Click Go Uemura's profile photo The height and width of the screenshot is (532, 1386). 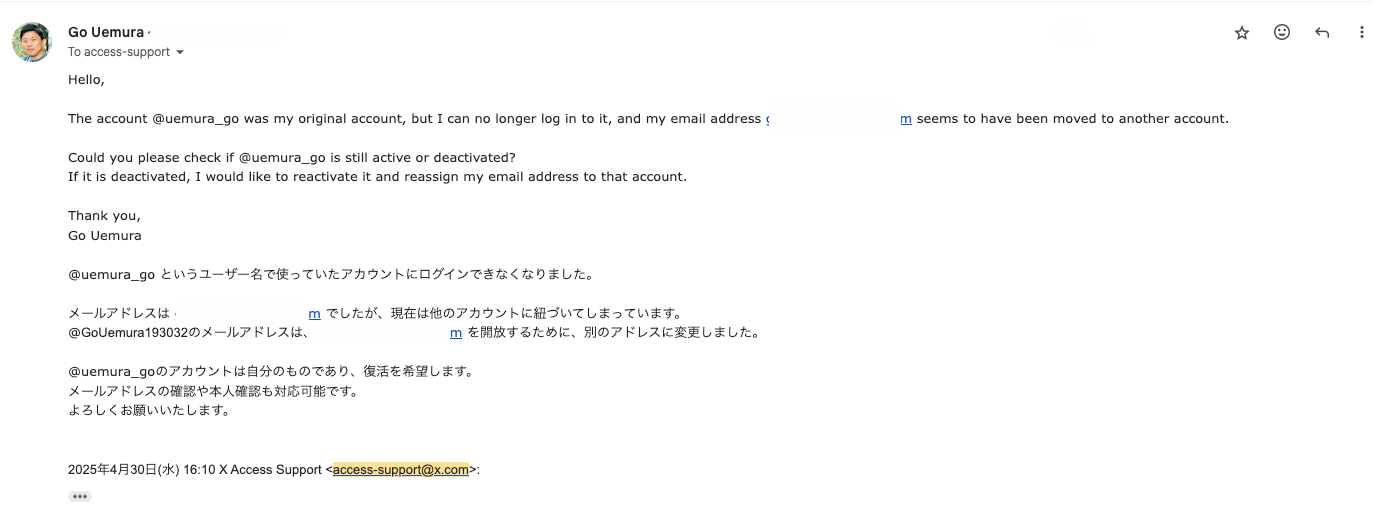point(31,42)
